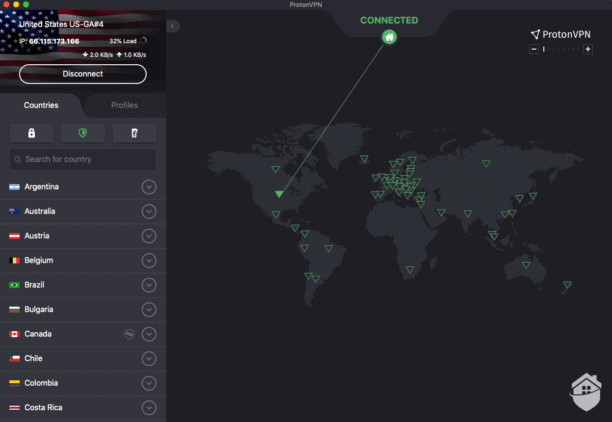Screen dimensions: 612x422
Task: Click the Colombia country name
Action: pyautogui.click(x=41, y=383)
